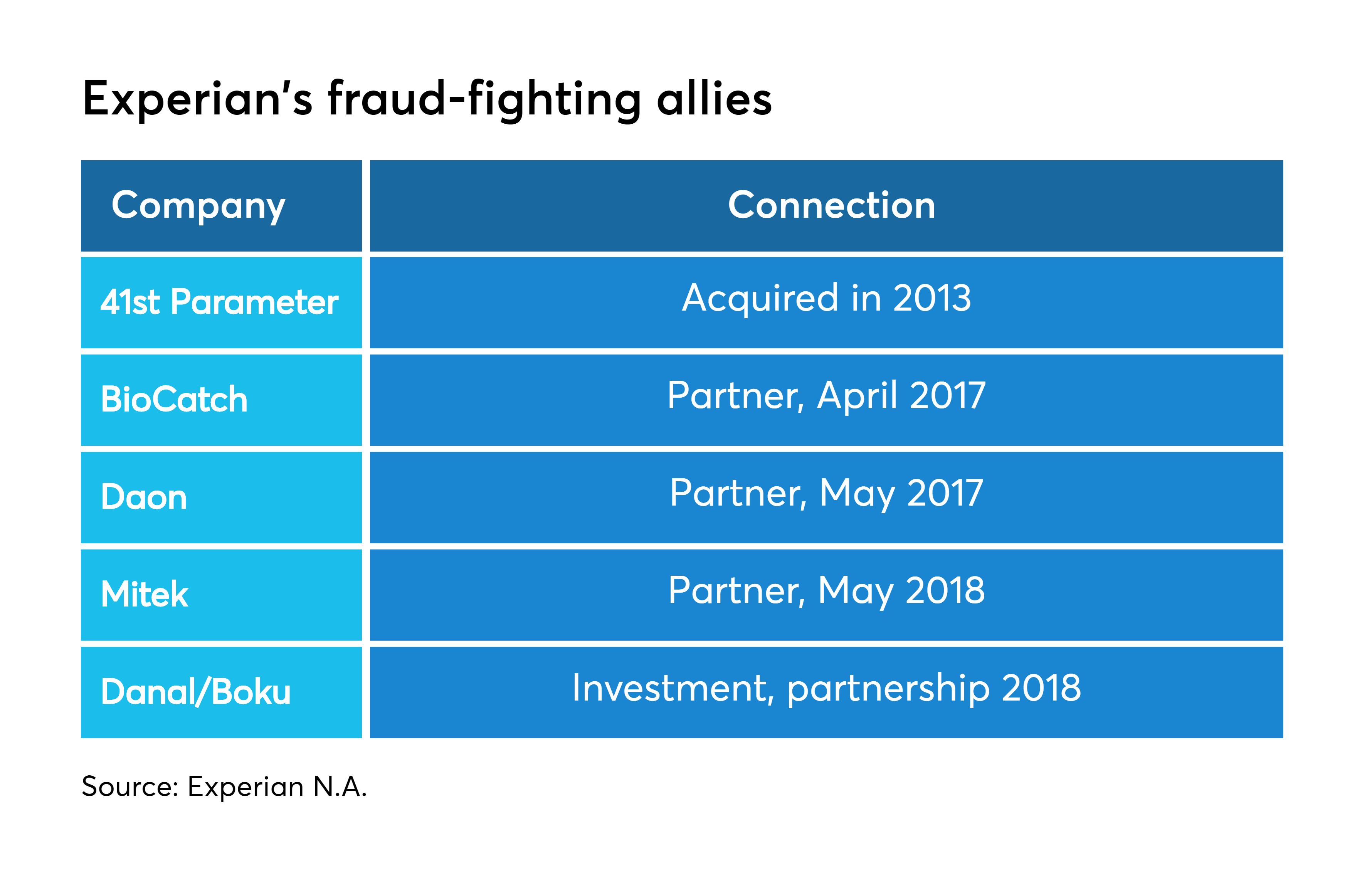Click the "Partner, May 2018" cell

coord(826,595)
